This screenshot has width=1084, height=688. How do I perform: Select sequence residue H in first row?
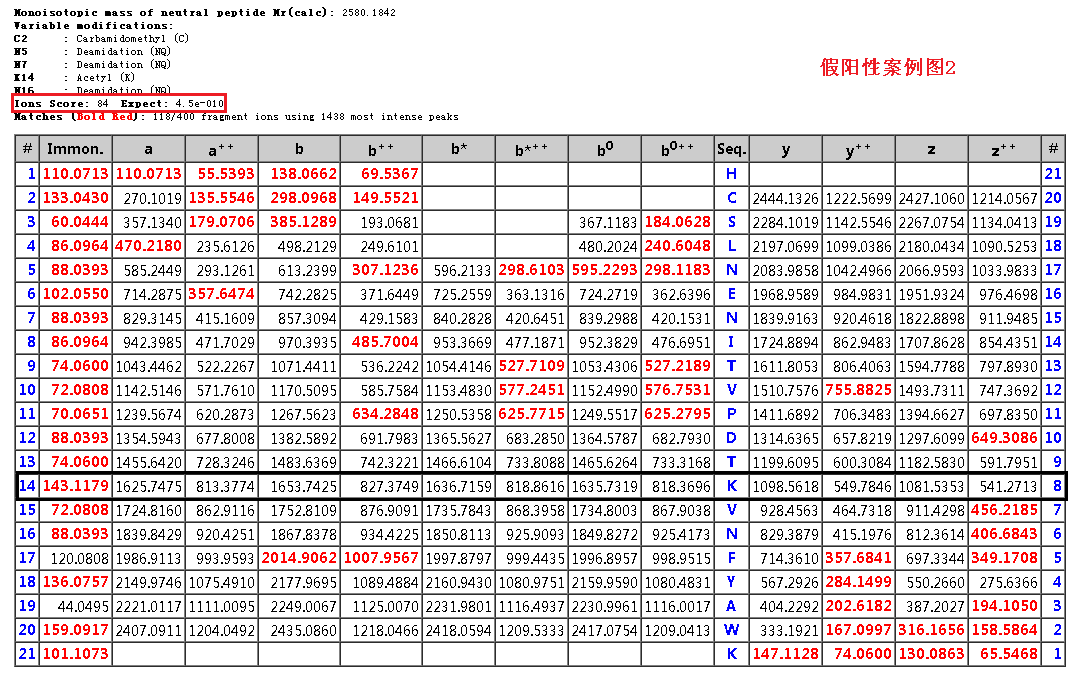point(731,174)
